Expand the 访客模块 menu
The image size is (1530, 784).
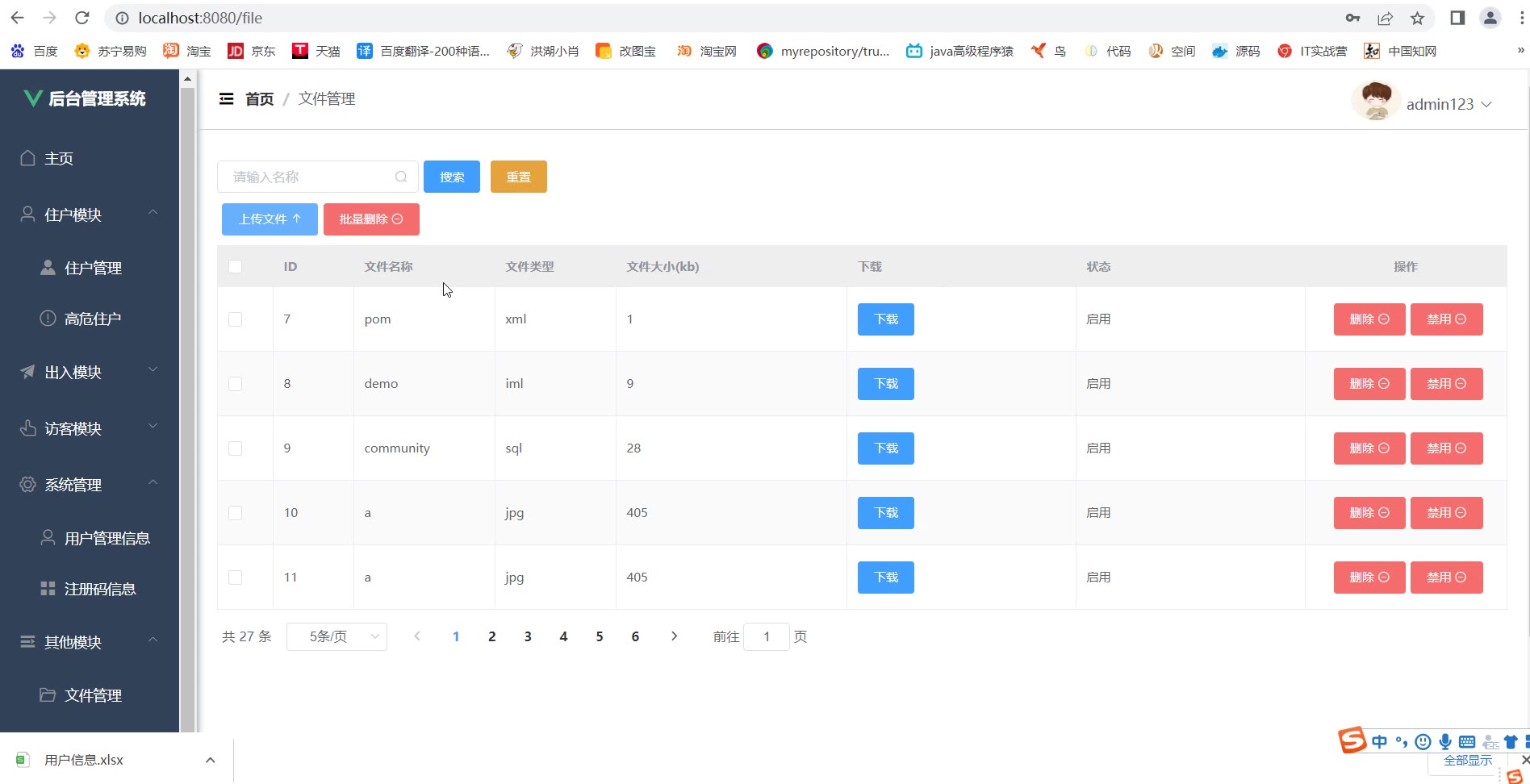tap(153, 426)
